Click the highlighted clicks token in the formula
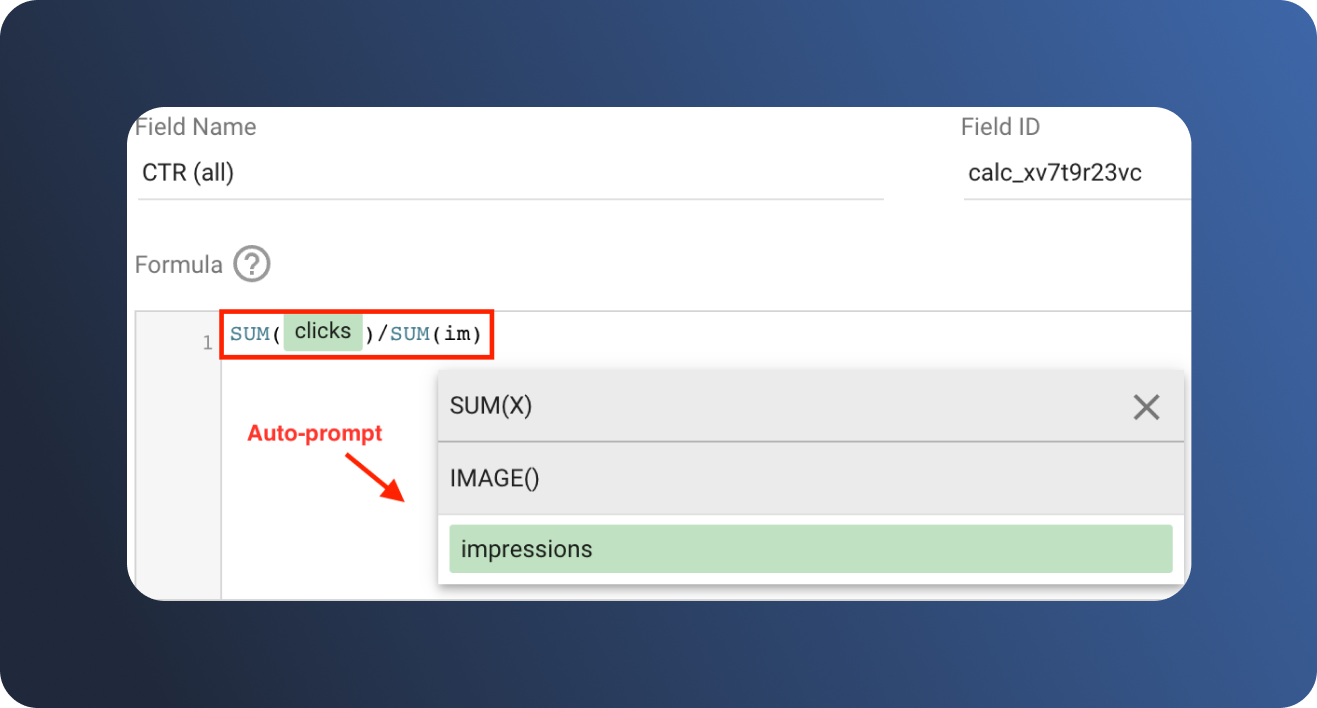Image resolution: width=1317 pixels, height=708 pixels. click(322, 331)
